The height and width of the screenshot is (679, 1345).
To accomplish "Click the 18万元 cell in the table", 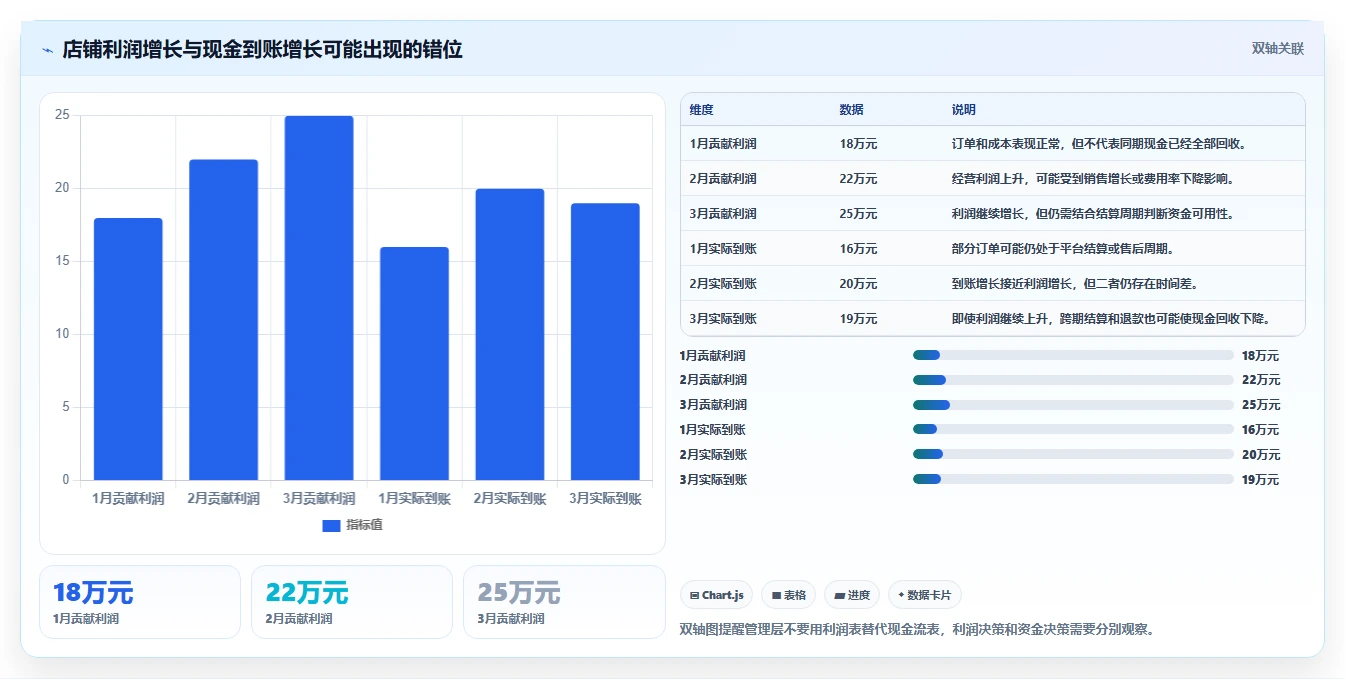I will (x=858, y=144).
